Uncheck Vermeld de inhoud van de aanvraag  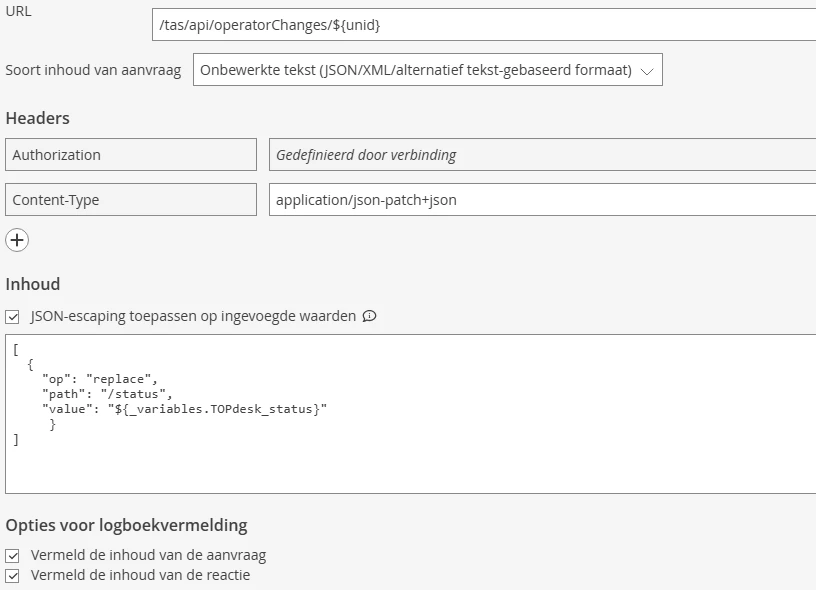coord(13,555)
